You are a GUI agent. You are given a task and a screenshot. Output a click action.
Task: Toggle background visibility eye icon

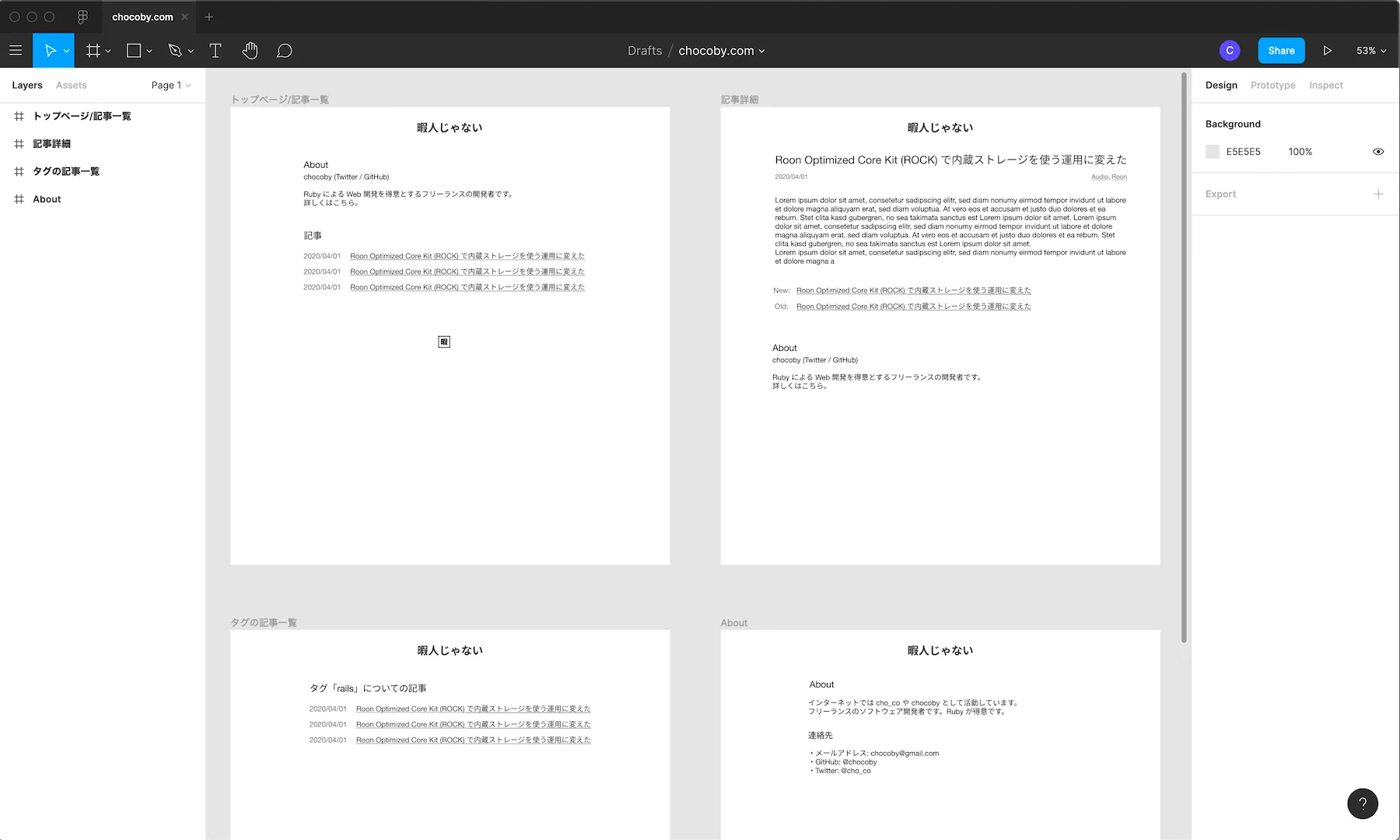pos(1377,152)
